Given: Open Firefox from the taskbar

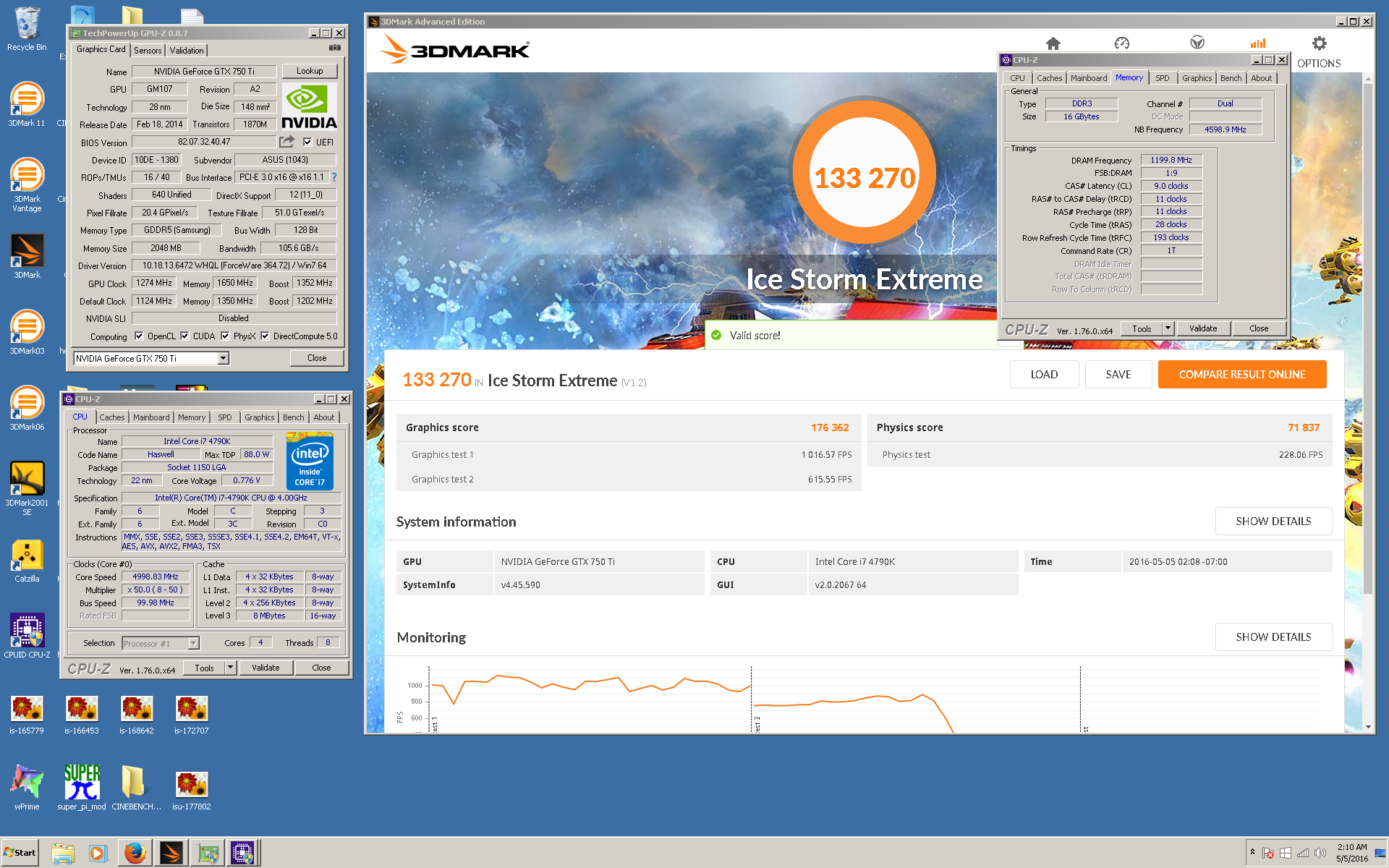Looking at the screenshot, I should point(135,853).
